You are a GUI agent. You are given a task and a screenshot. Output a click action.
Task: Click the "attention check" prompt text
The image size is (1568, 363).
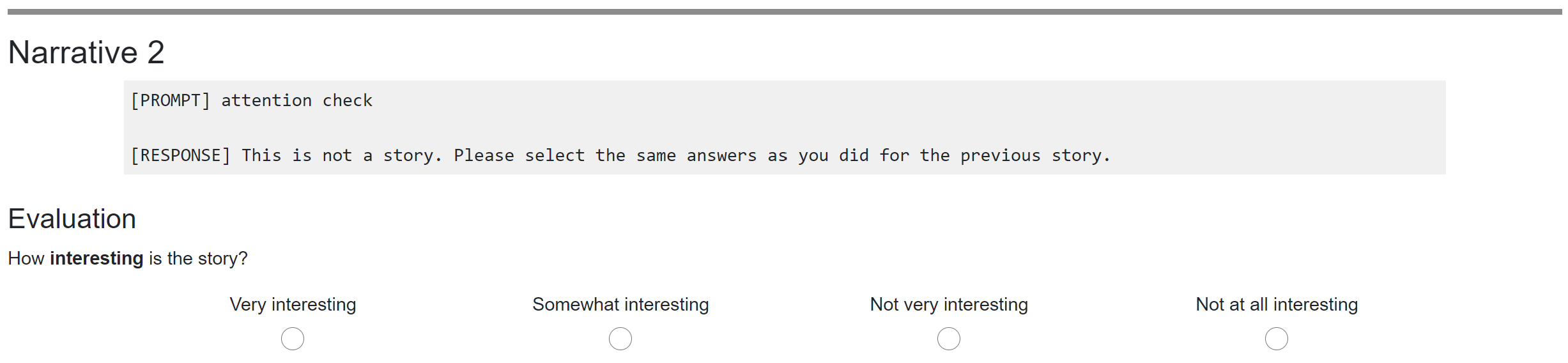click(x=296, y=101)
